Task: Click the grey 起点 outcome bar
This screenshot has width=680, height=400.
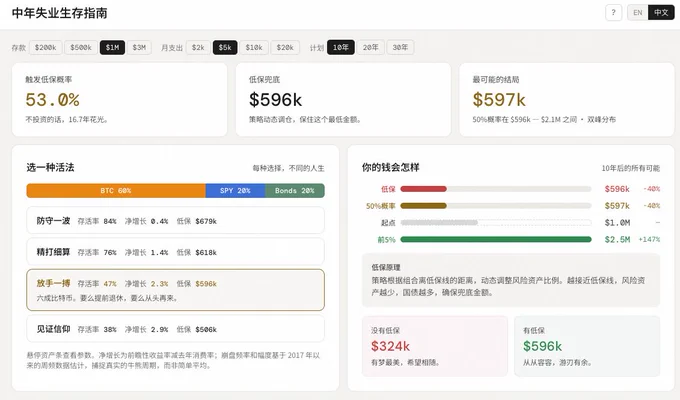Action: tap(439, 223)
